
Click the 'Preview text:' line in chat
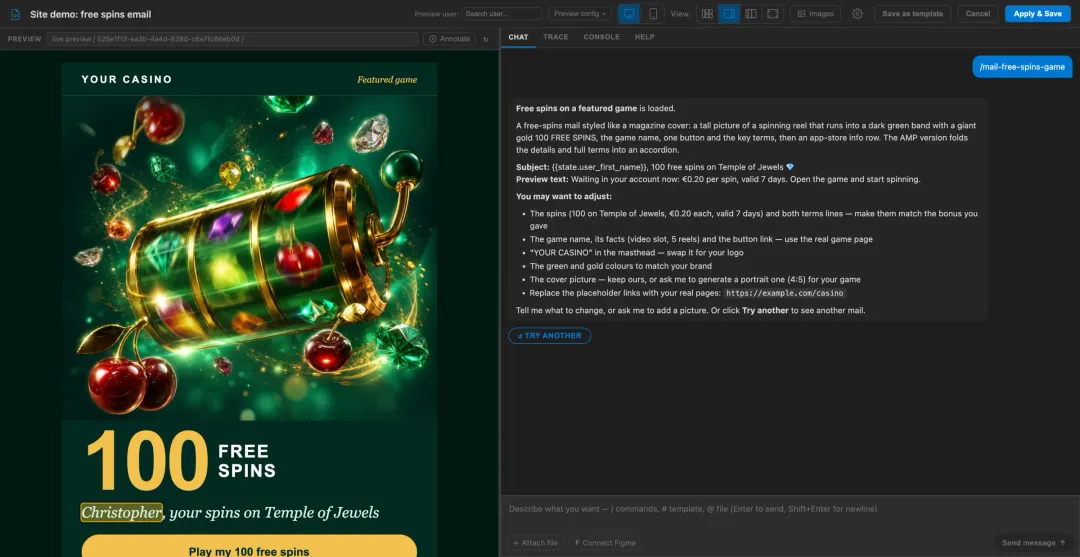click(718, 180)
